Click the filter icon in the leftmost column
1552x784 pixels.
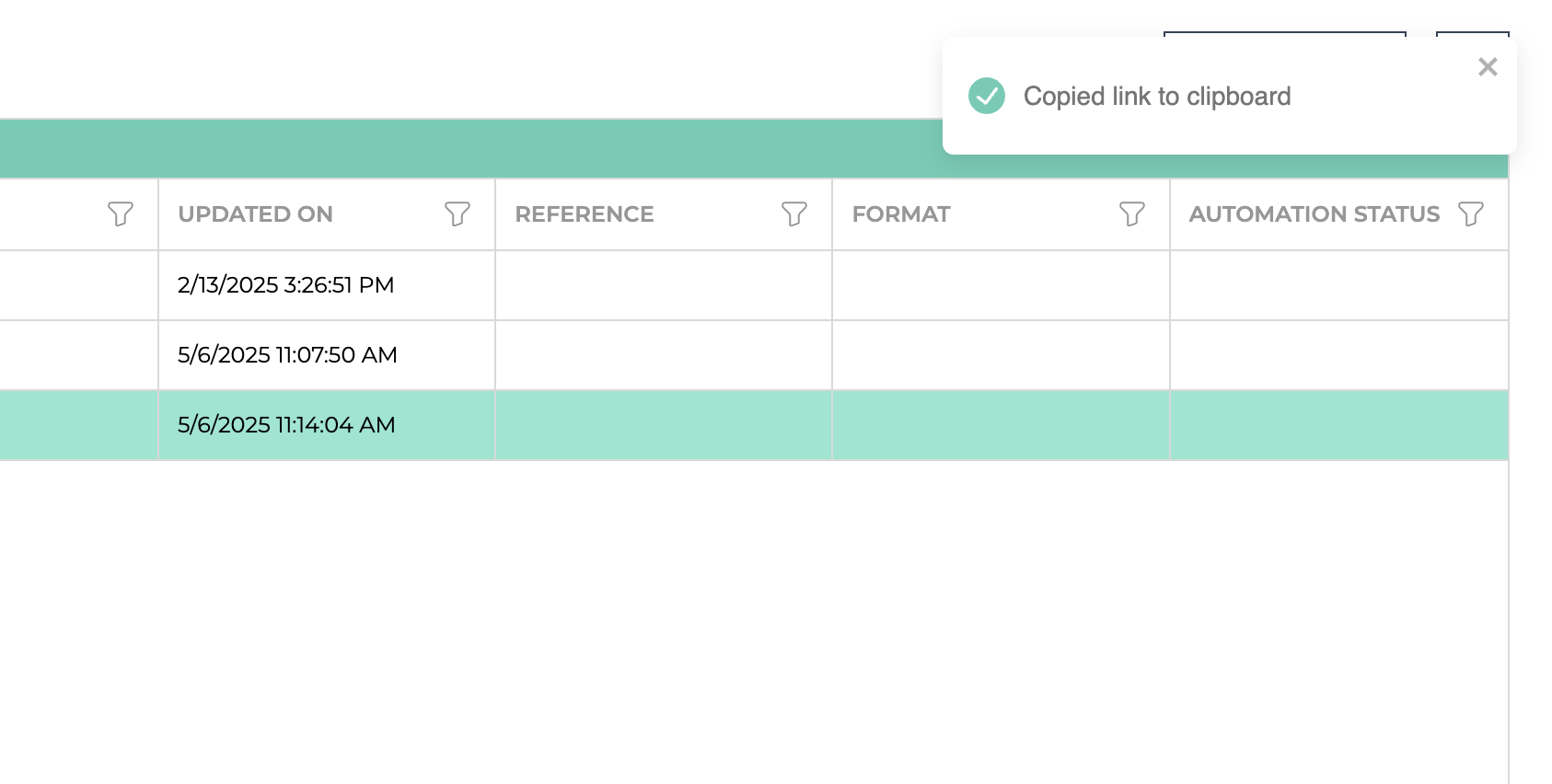coord(121,214)
